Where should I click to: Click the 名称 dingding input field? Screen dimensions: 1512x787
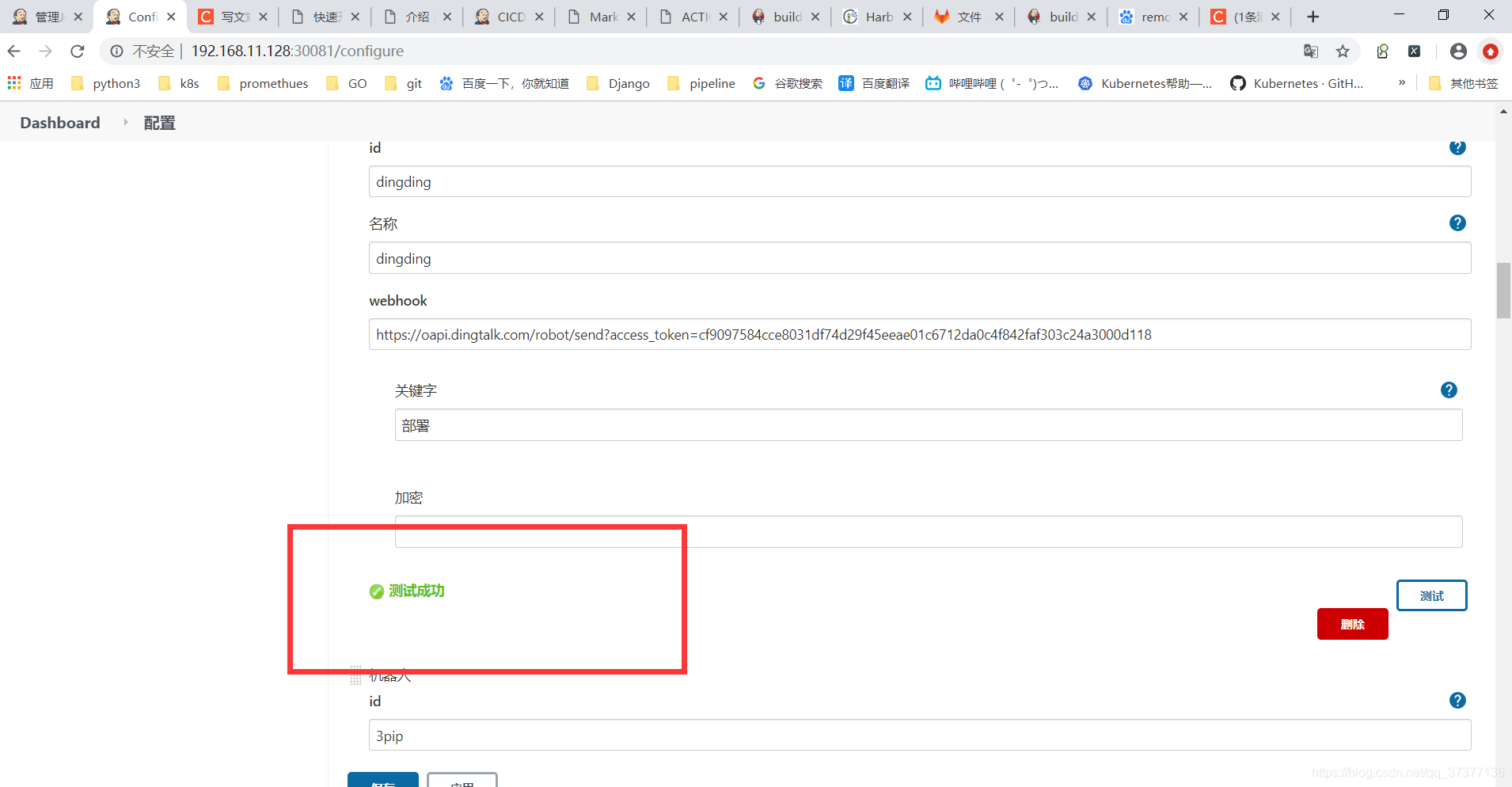coord(920,258)
